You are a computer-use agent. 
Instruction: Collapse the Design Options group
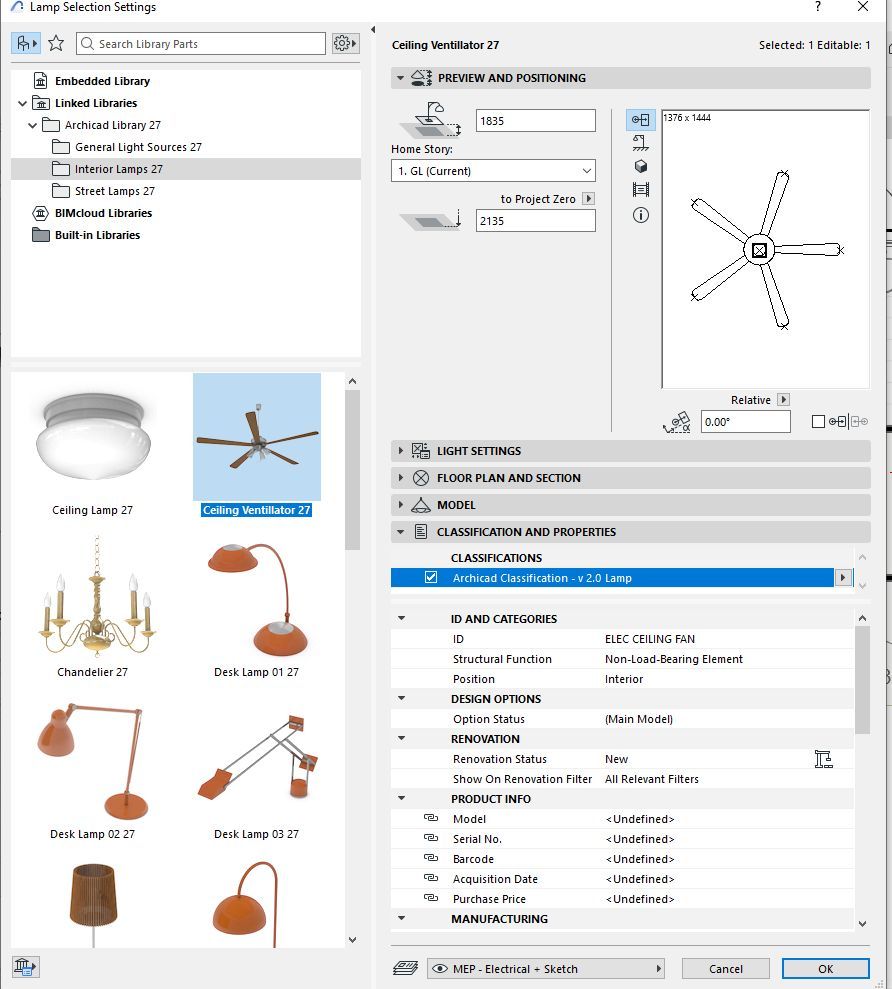[401, 698]
